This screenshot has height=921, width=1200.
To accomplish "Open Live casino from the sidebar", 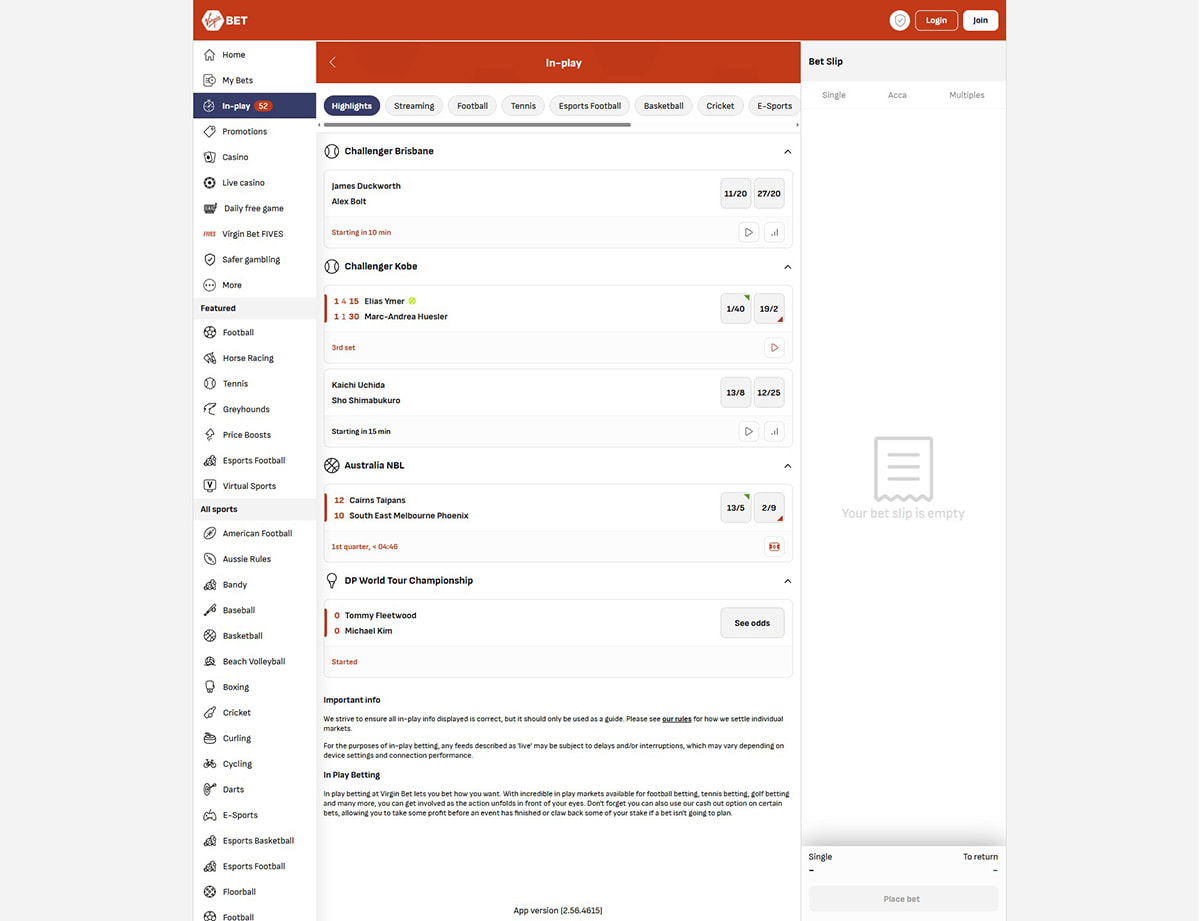I will point(243,183).
